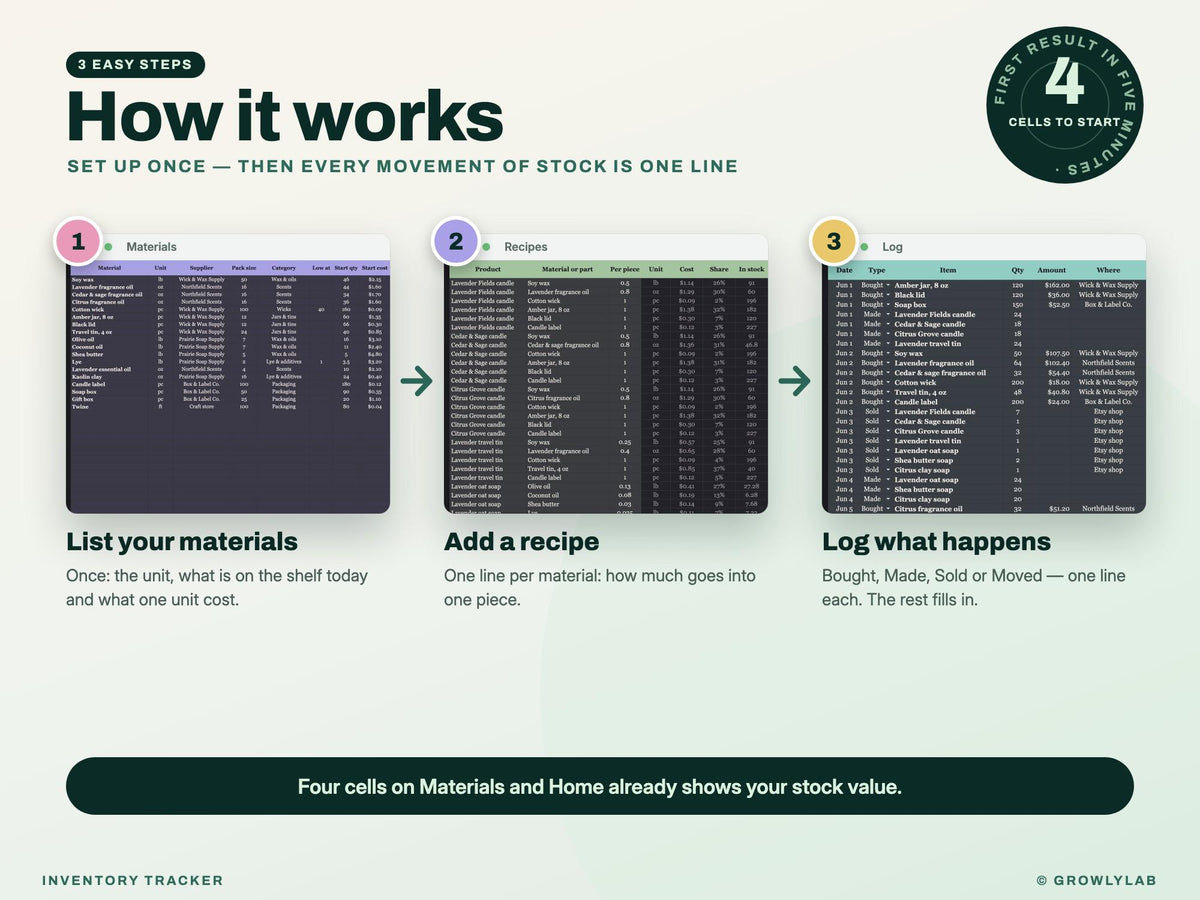Click the 0.25 per-piece value in Recipes
1200x900 pixels.
click(625, 441)
